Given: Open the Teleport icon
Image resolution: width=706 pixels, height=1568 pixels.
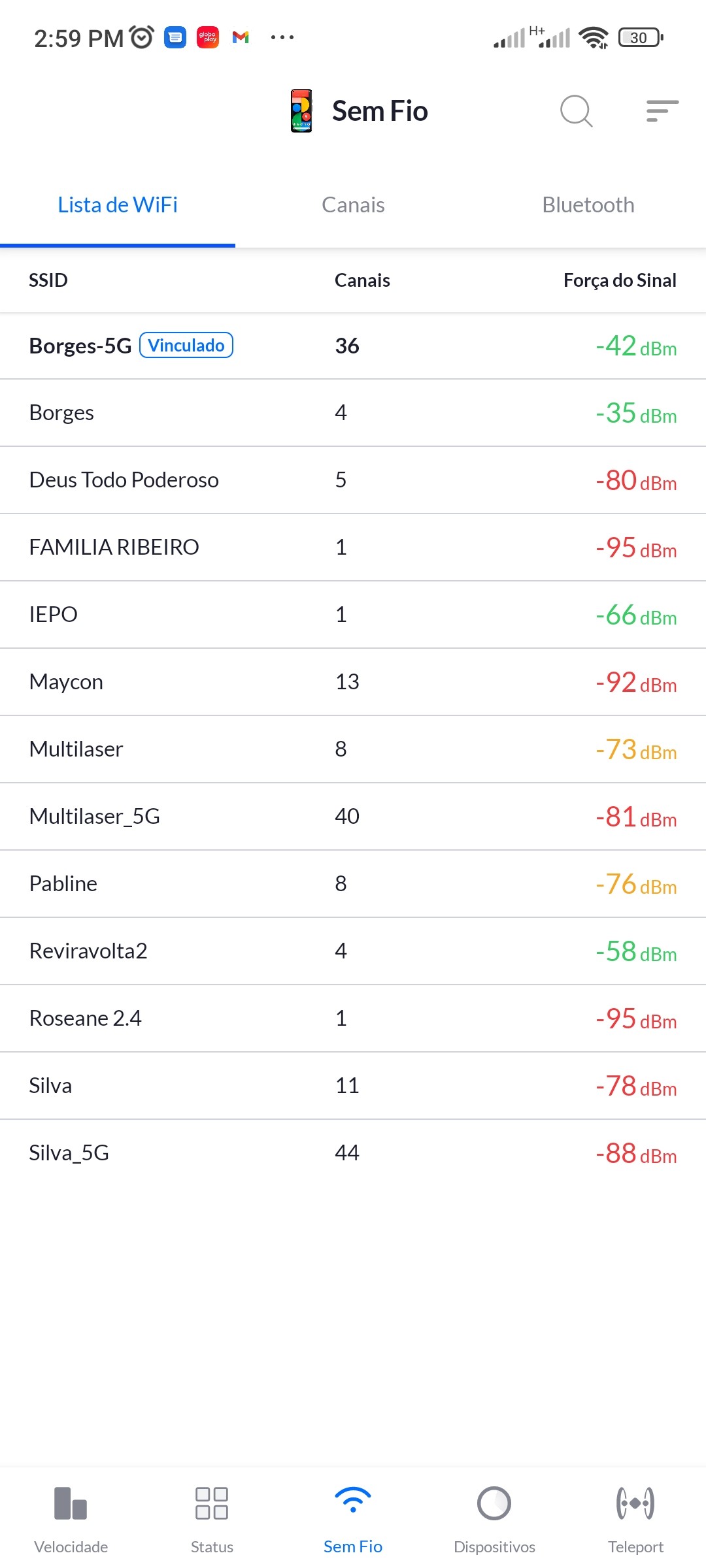Looking at the screenshot, I should (635, 1504).
